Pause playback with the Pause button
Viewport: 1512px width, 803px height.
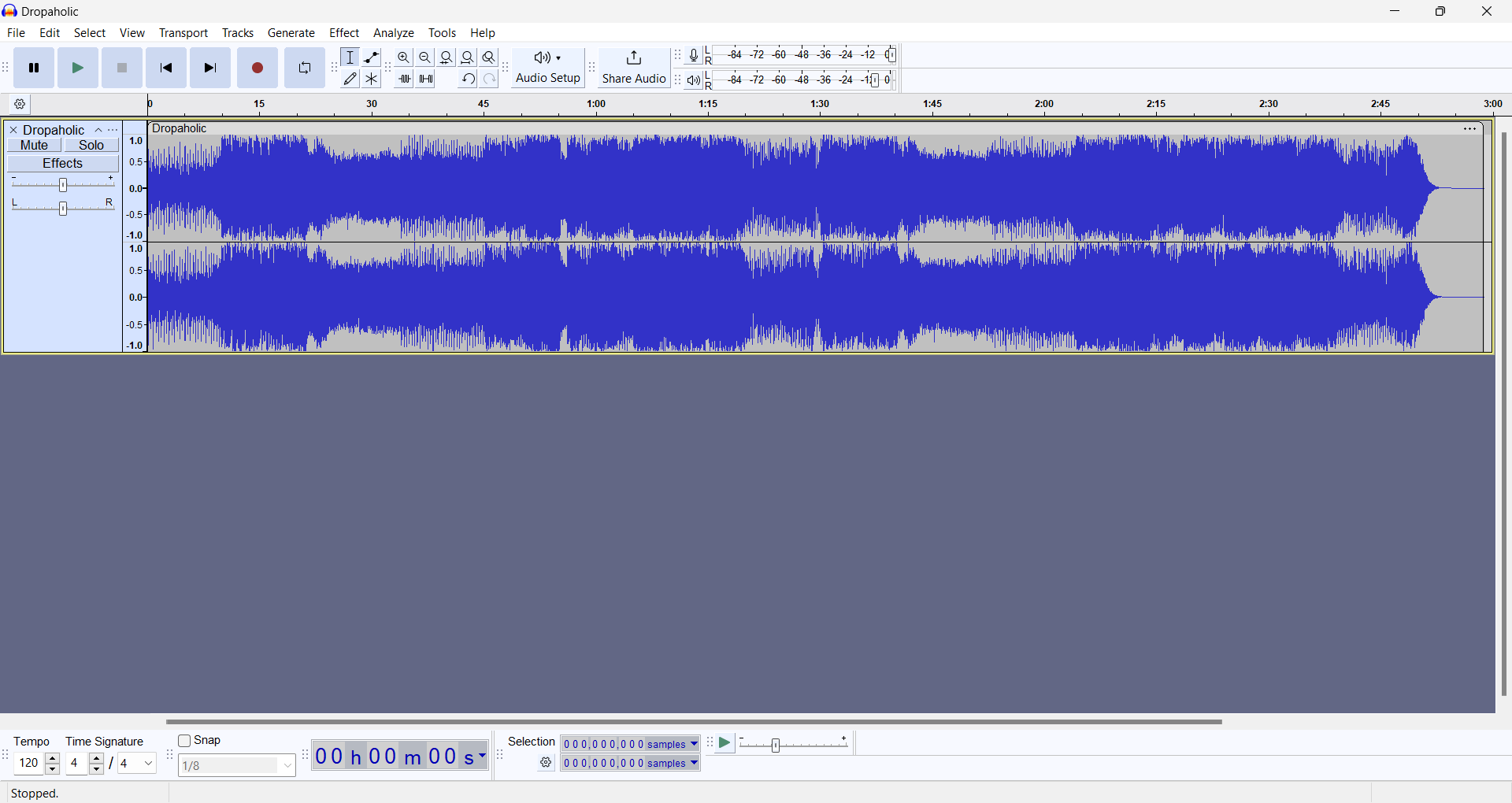tap(35, 68)
